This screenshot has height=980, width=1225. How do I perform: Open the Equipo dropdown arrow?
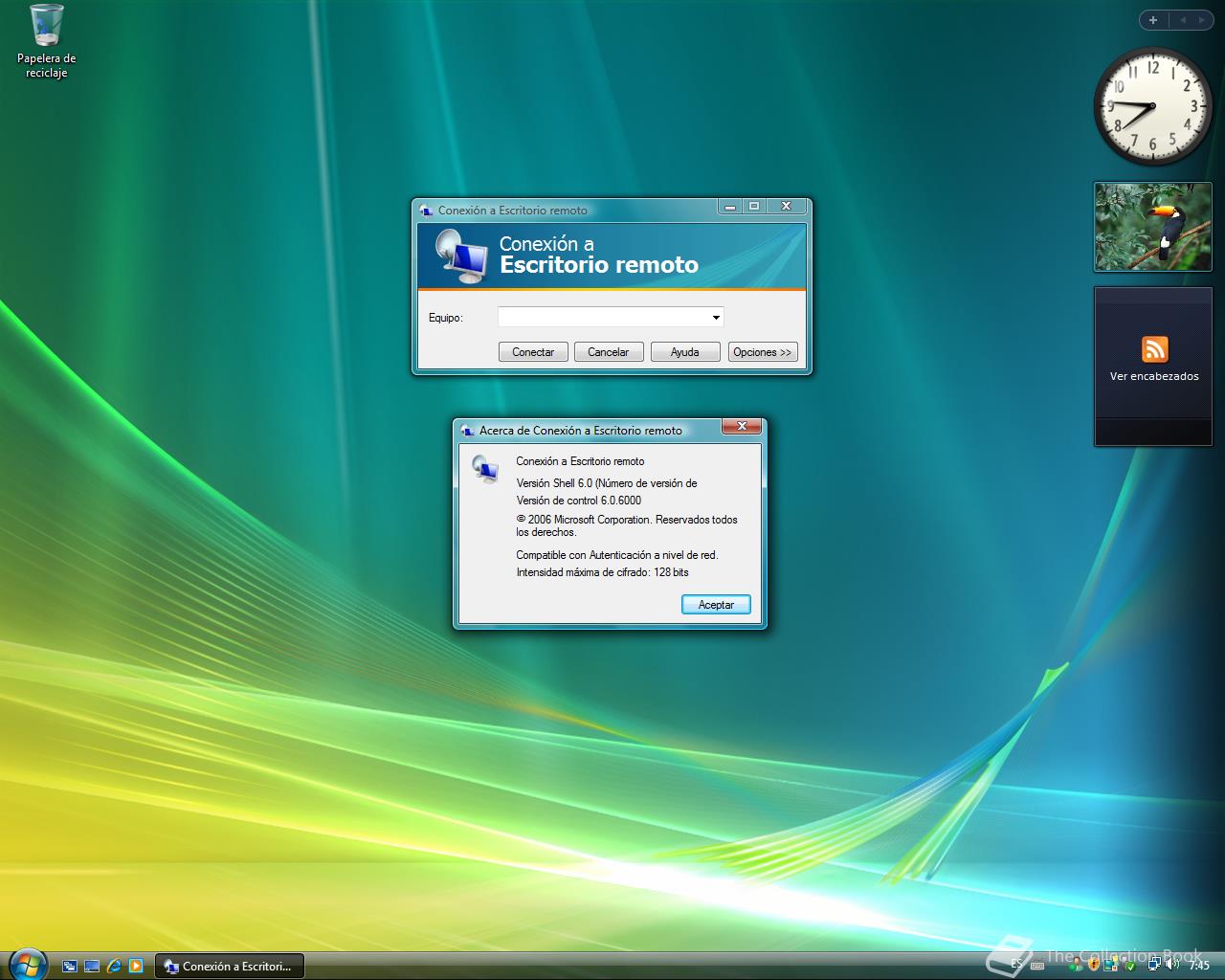716,317
